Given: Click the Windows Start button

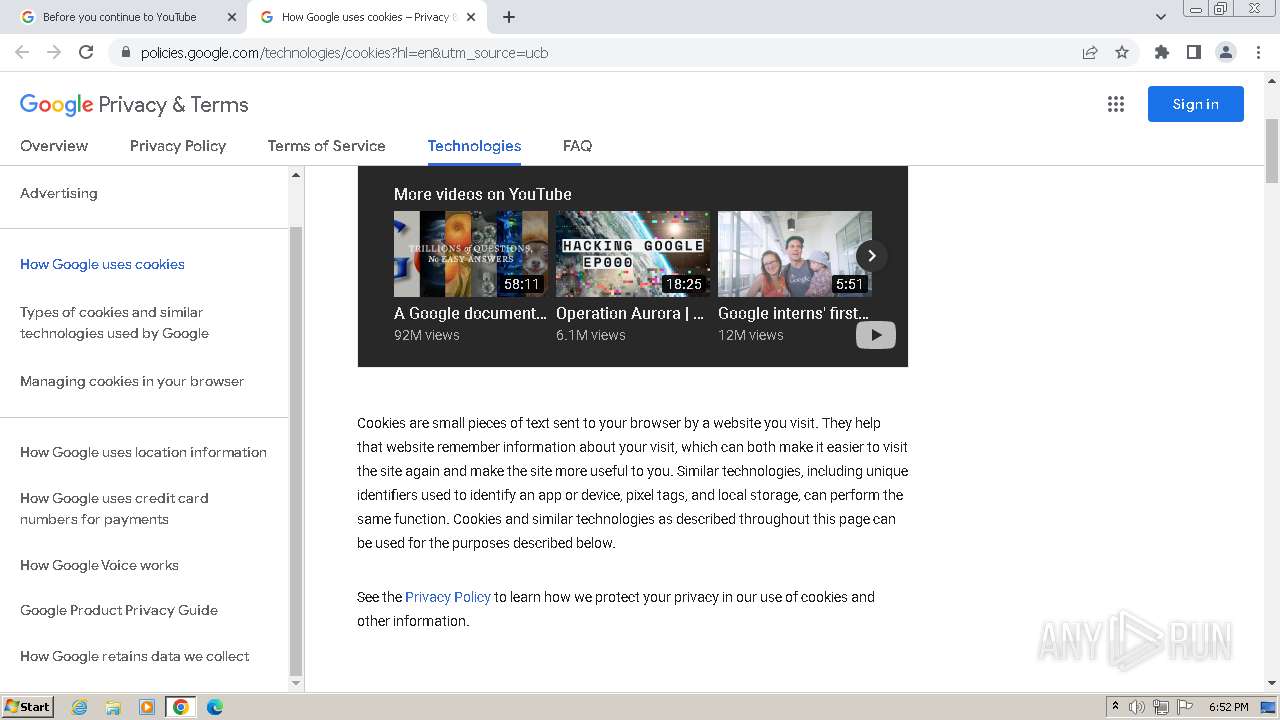Looking at the screenshot, I should click(27, 707).
